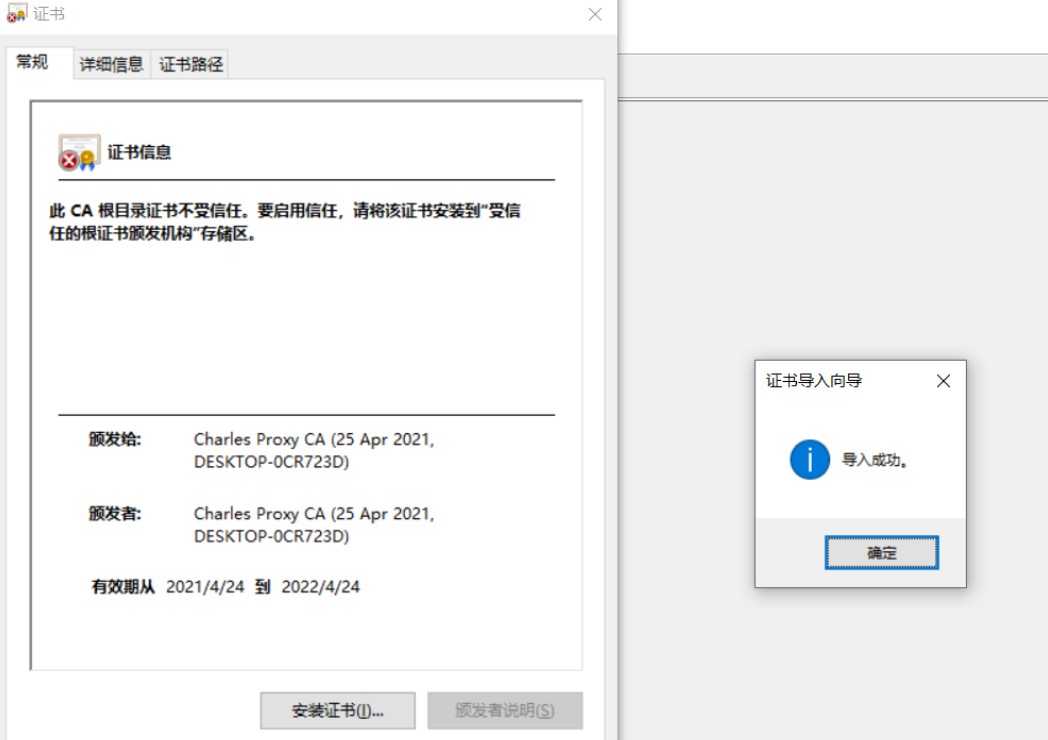This screenshot has height=740, width=1048.
Task: Close the 证书导入向导 dialog with X
Action: click(x=943, y=381)
